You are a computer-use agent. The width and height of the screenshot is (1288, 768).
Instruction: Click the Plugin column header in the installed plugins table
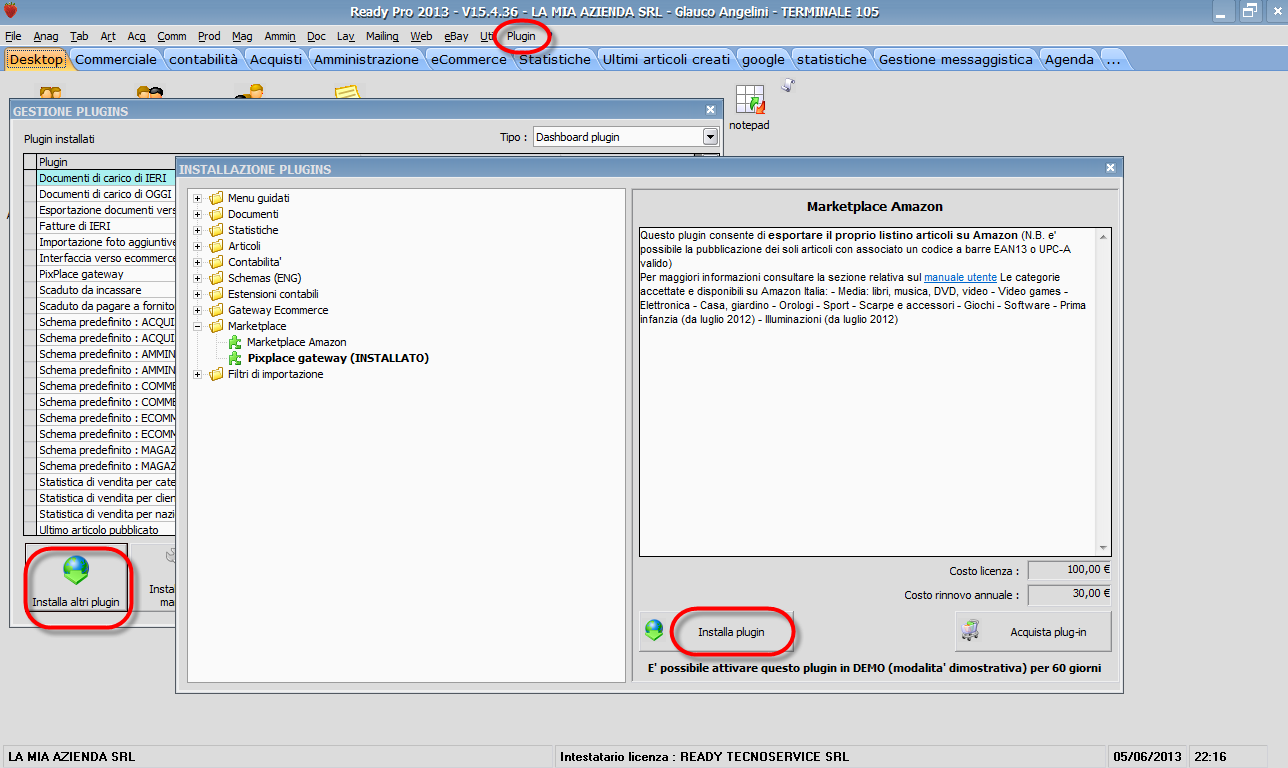pyautogui.click(x=106, y=162)
